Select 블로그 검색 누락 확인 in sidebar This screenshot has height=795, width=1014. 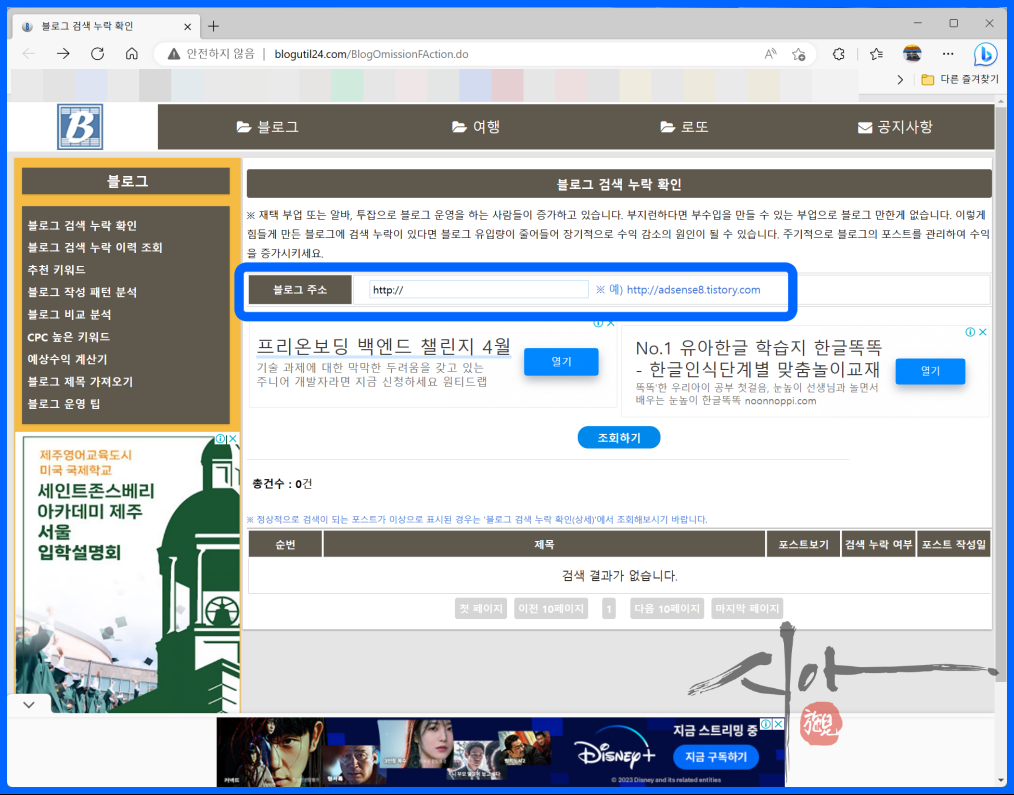(82, 226)
